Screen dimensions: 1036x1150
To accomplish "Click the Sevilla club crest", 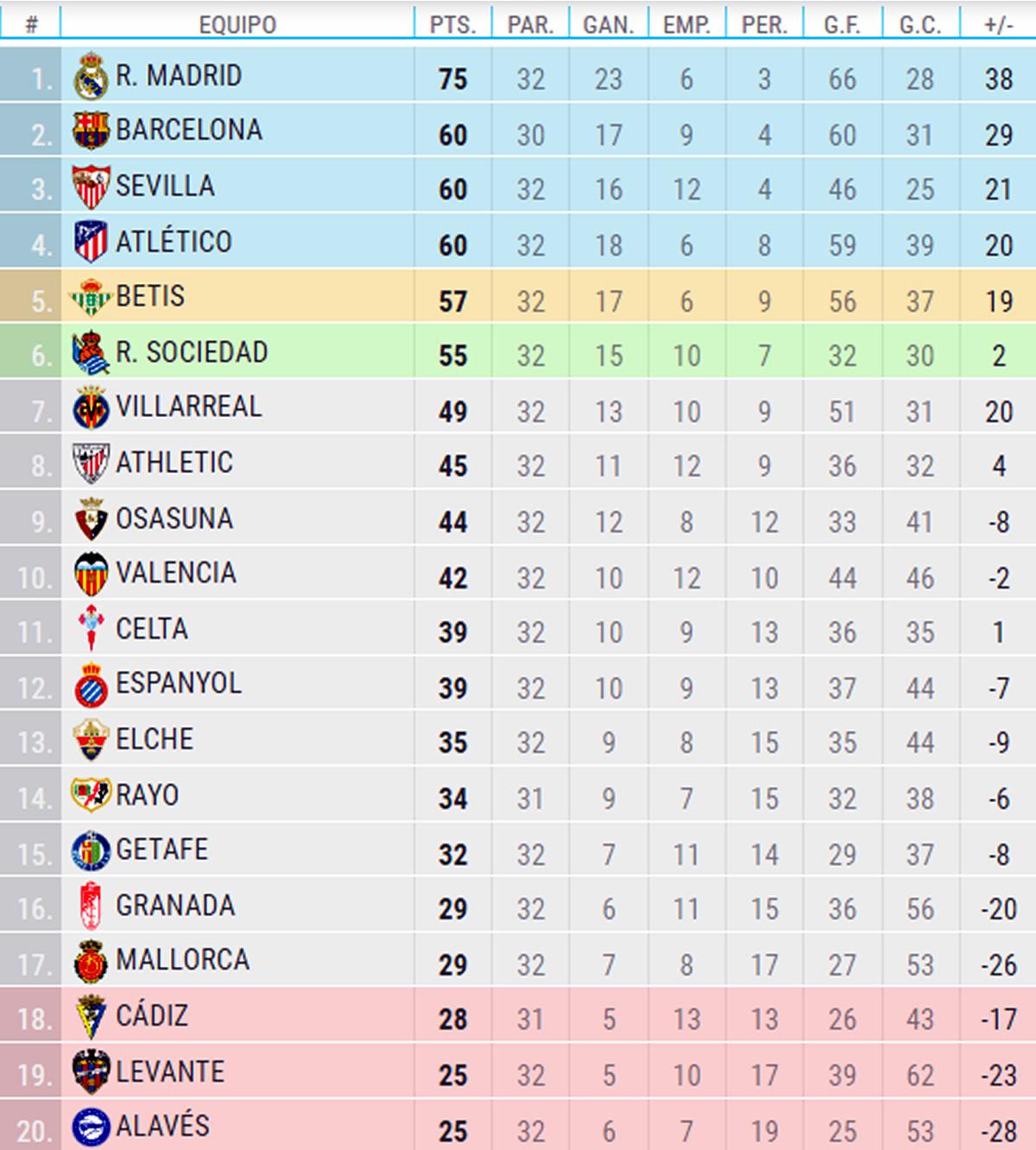I will [91, 186].
